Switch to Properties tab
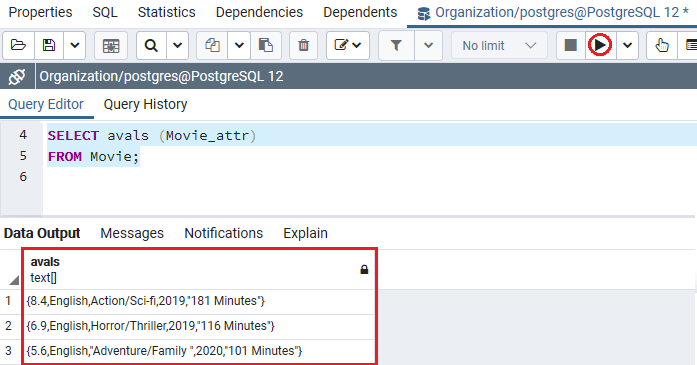697x365 pixels. click(x=40, y=12)
